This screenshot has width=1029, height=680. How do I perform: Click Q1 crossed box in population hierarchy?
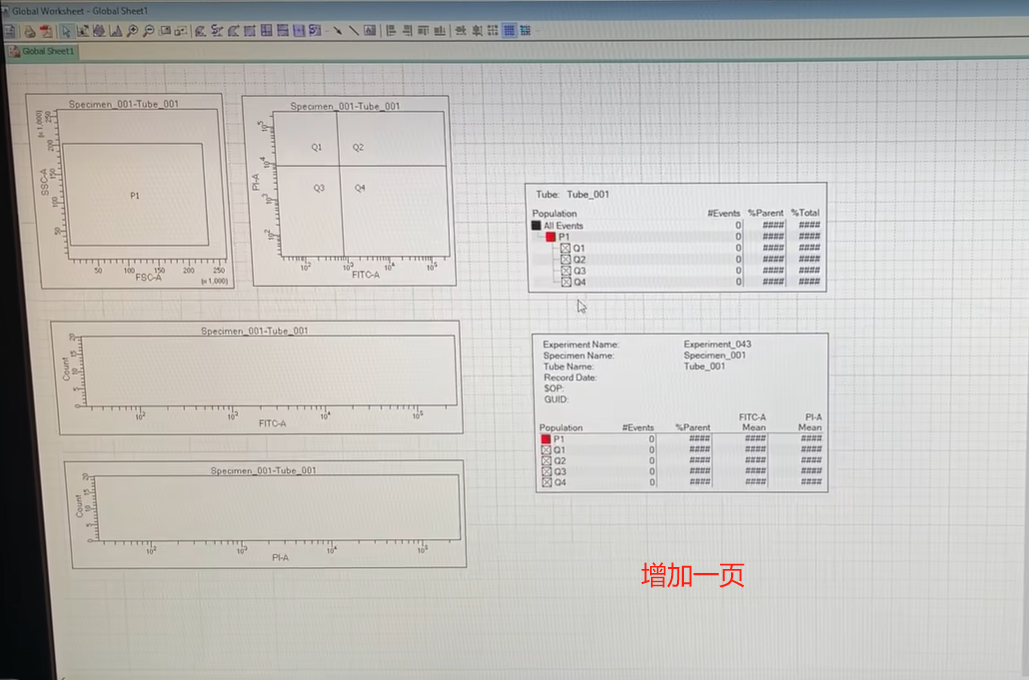click(x=566, y=248)
